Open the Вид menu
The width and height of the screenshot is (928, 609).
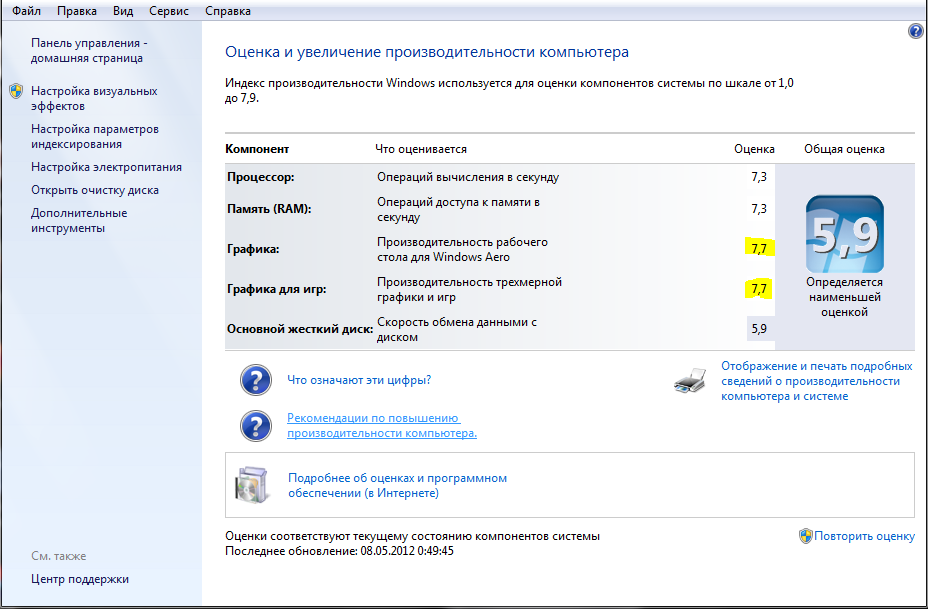[123, 11]
